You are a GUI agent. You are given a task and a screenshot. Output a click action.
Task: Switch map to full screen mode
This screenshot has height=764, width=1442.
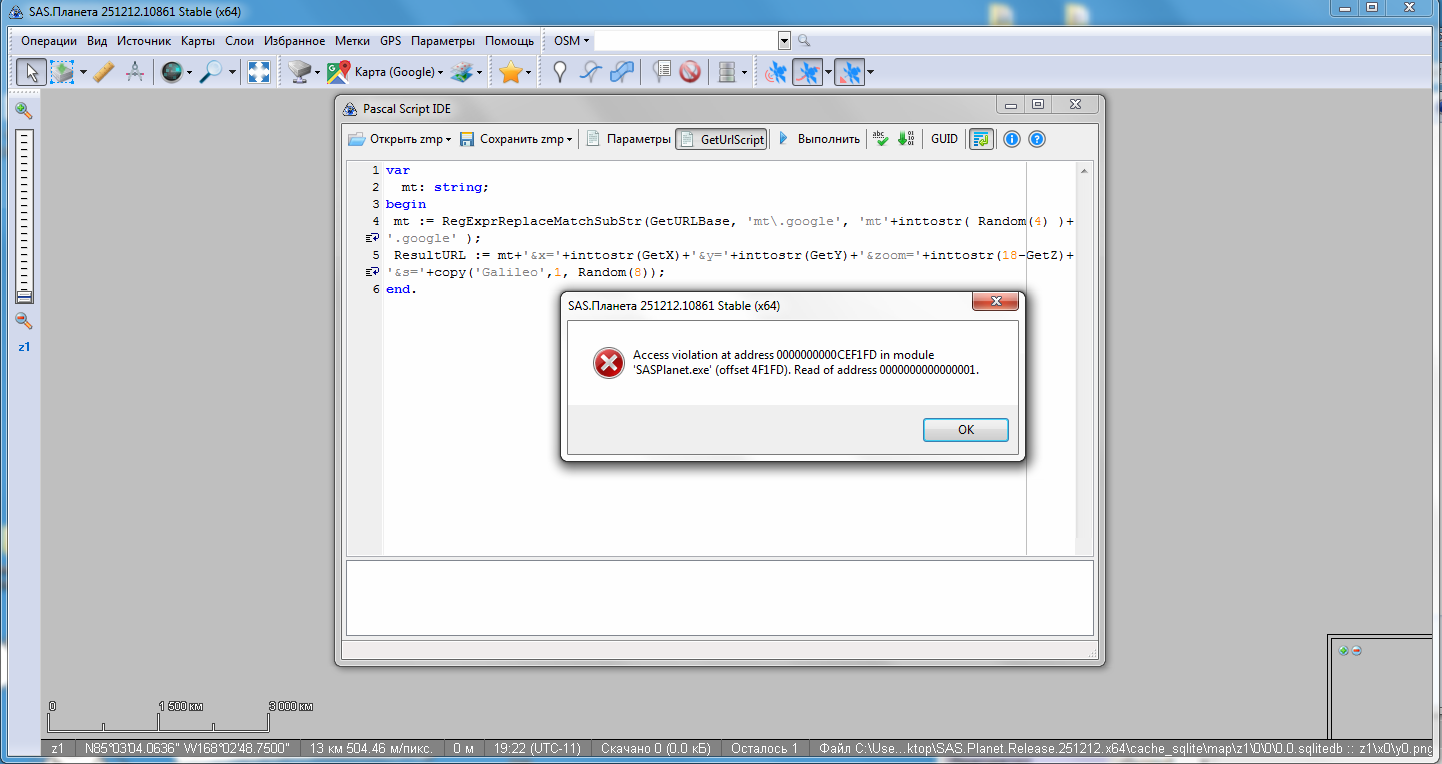(259, 72)
